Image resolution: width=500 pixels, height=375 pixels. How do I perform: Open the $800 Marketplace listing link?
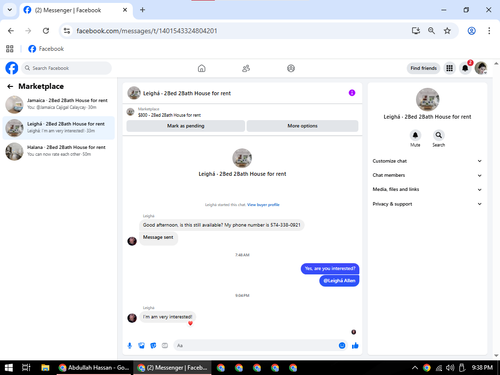point(169,115)
